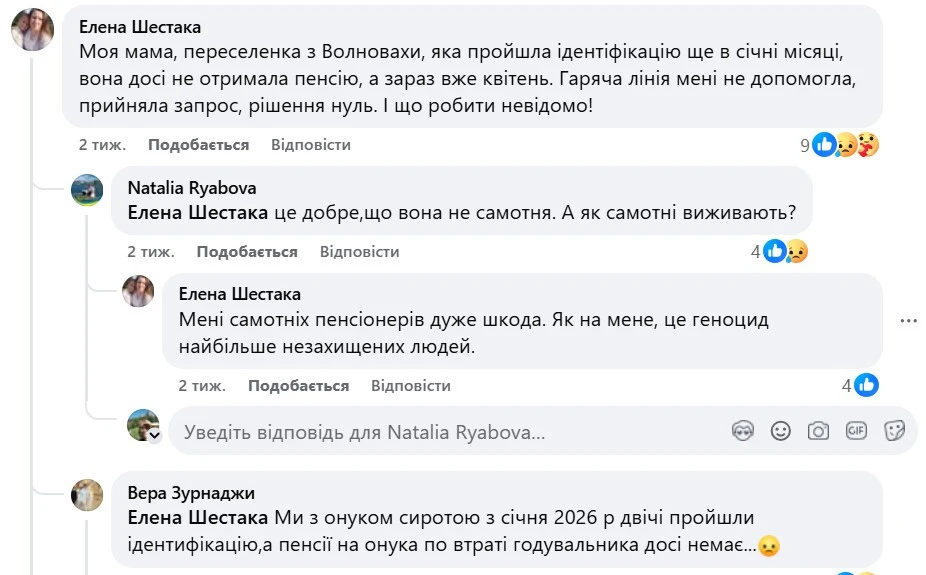Open Вера Зурнаджи's profile name link
926x575 pixels.
191,493
